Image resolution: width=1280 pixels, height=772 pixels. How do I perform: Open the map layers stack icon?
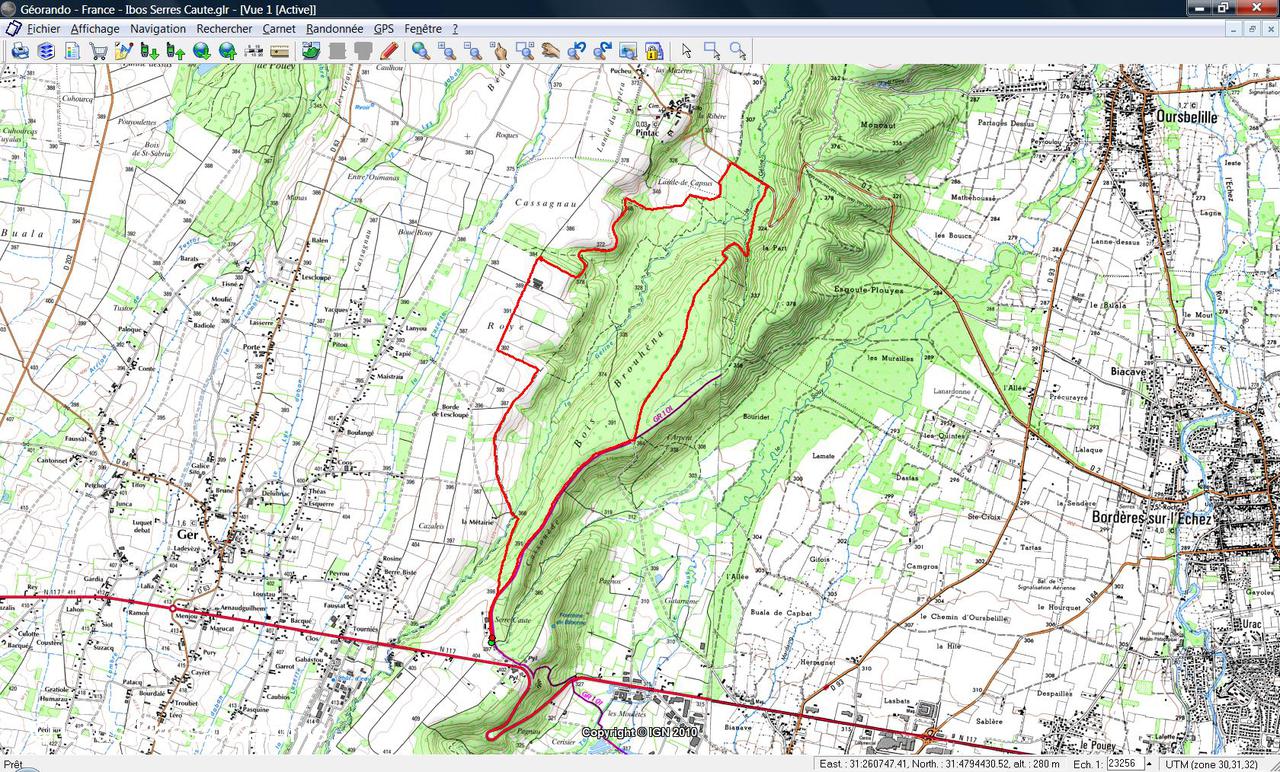tap(46, 50)
